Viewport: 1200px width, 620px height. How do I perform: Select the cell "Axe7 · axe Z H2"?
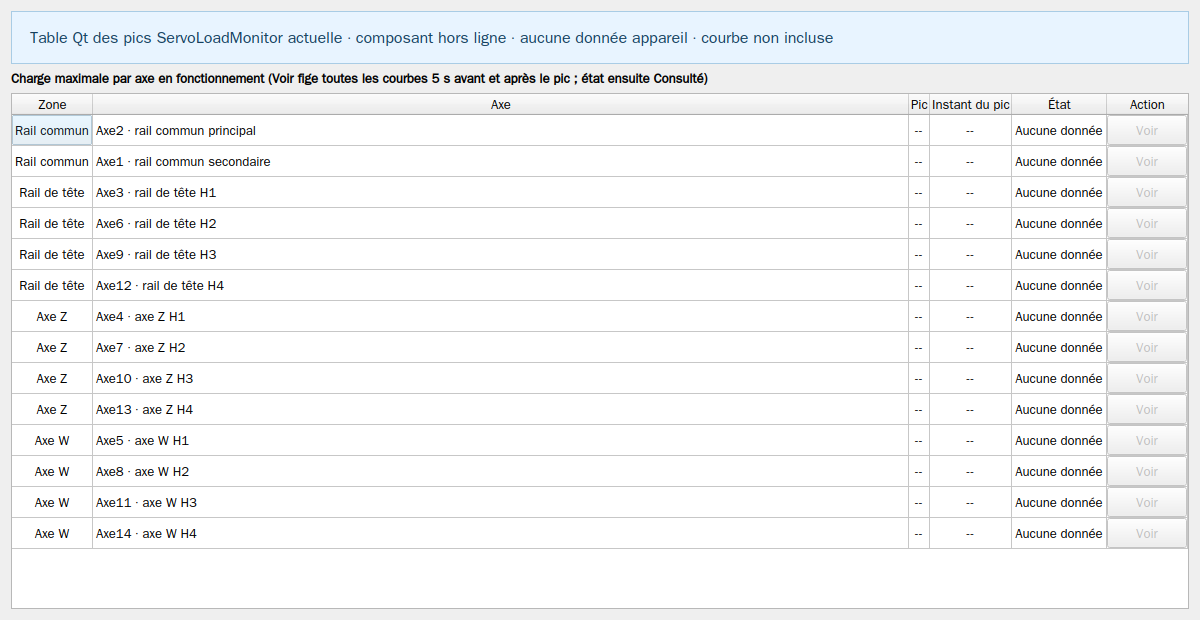pos(501,348)
